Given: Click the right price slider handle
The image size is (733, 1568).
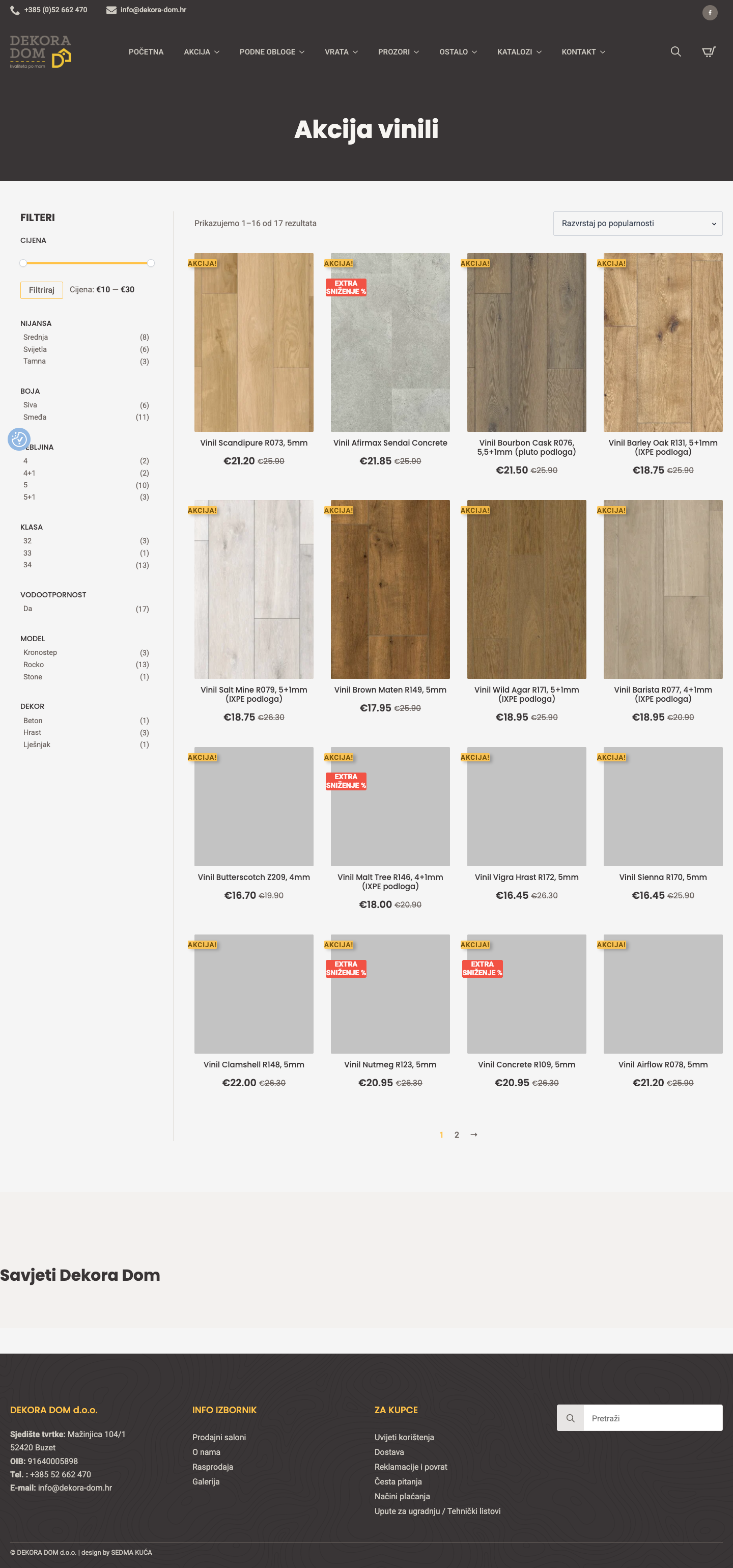Looking at the screenshot, I should [151, 263].
